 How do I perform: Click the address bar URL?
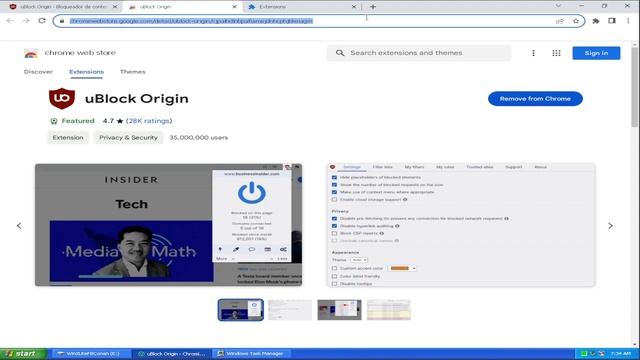(191, 21)
